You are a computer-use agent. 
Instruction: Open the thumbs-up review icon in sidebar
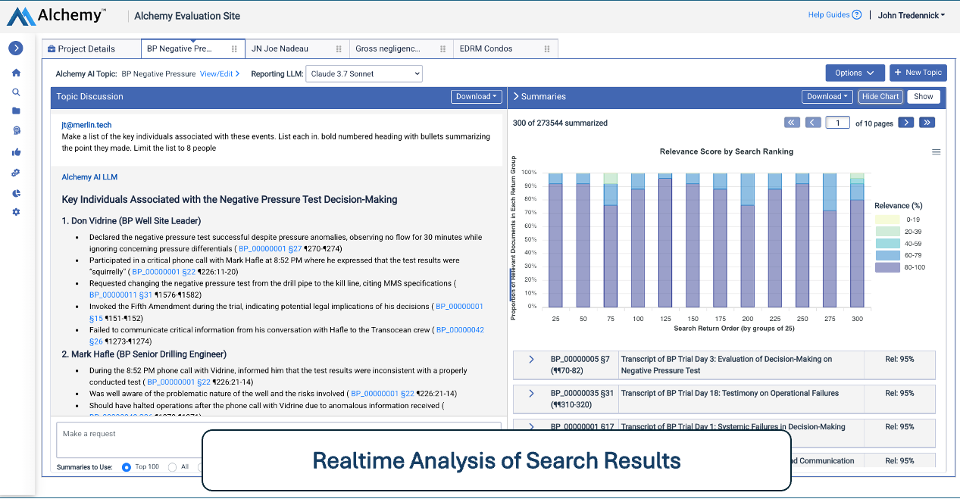16,152
